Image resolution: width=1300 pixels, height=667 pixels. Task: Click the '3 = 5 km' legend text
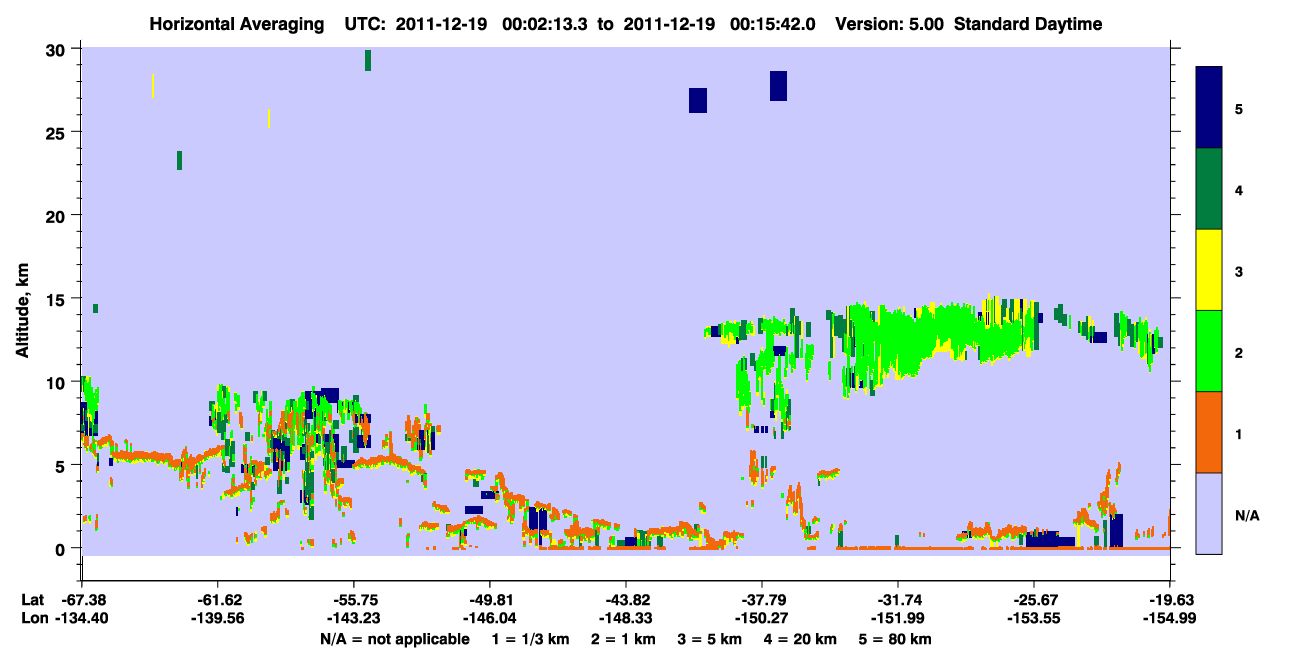coord(710,639)
